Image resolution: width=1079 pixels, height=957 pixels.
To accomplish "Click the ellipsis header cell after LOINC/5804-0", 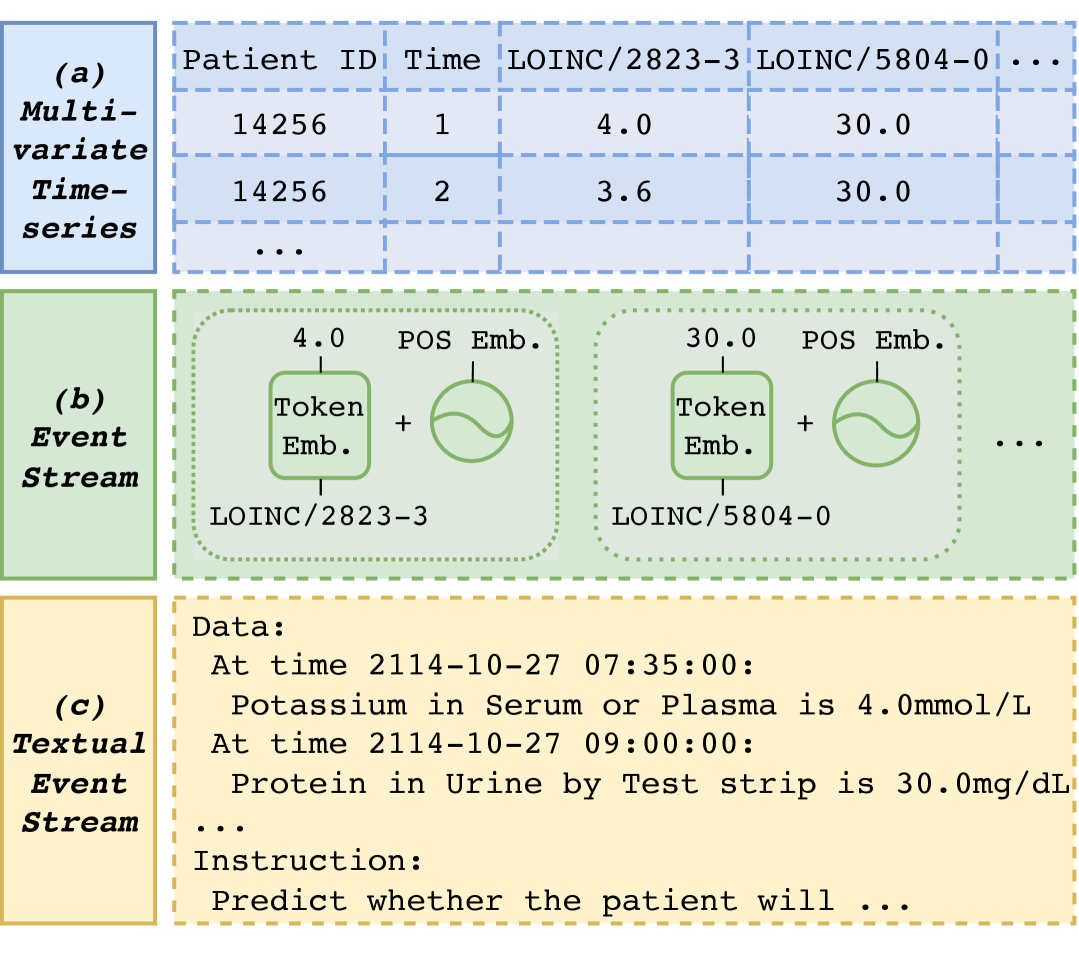I will (x=1034, y=59).
